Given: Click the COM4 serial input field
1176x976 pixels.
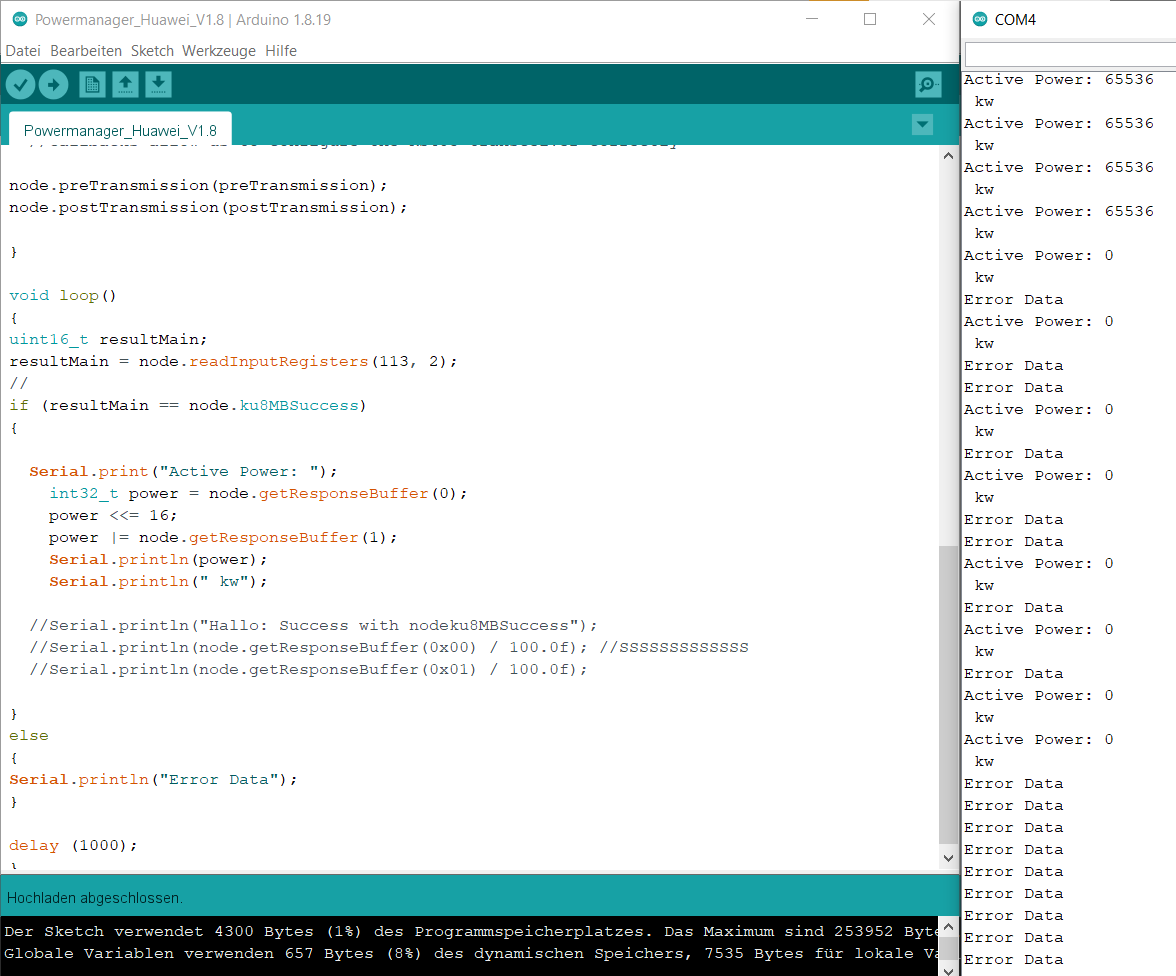Looking at the screenshot, I should coord(1070,55).
